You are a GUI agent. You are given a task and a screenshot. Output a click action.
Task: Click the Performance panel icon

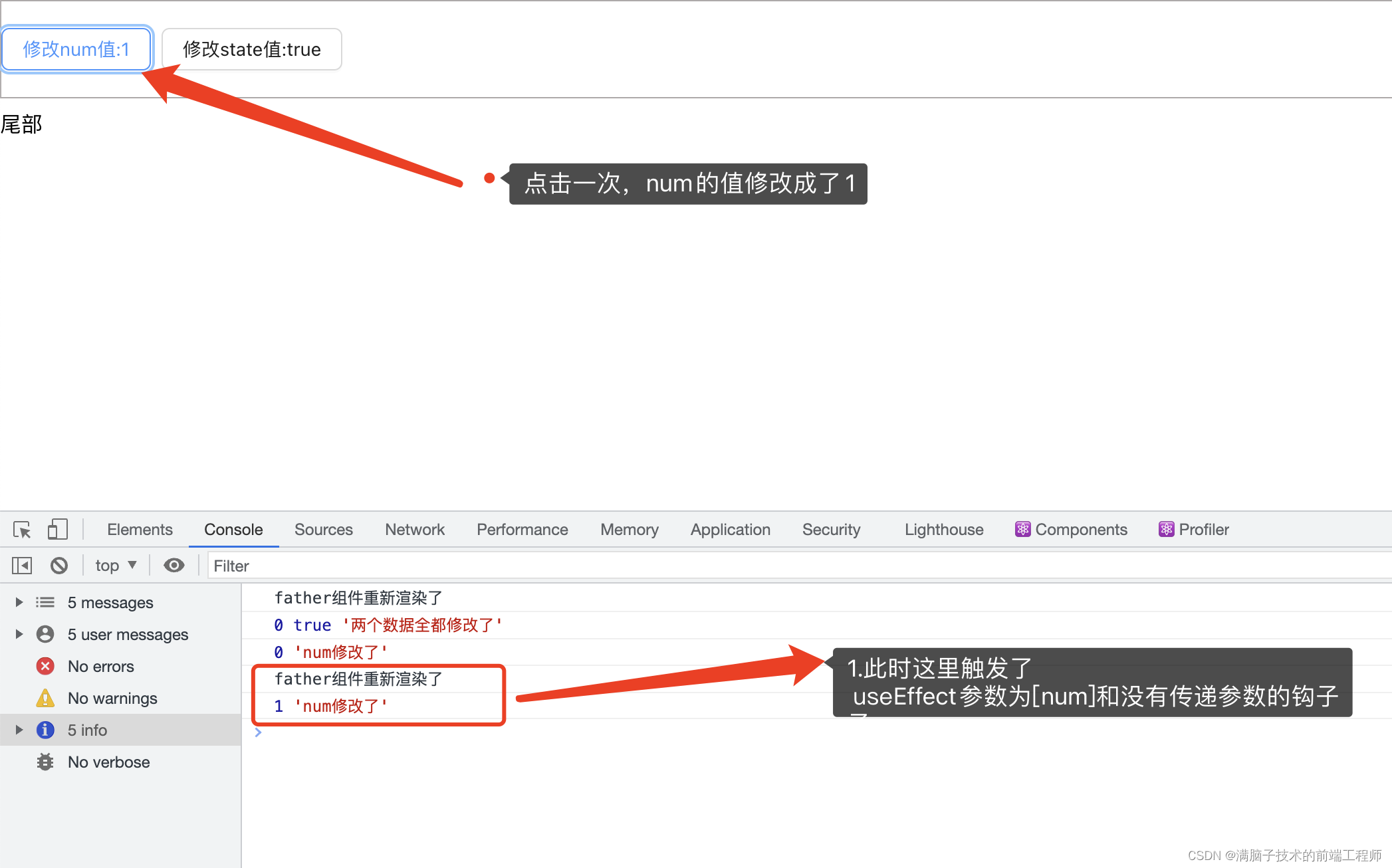pos(521,528)
